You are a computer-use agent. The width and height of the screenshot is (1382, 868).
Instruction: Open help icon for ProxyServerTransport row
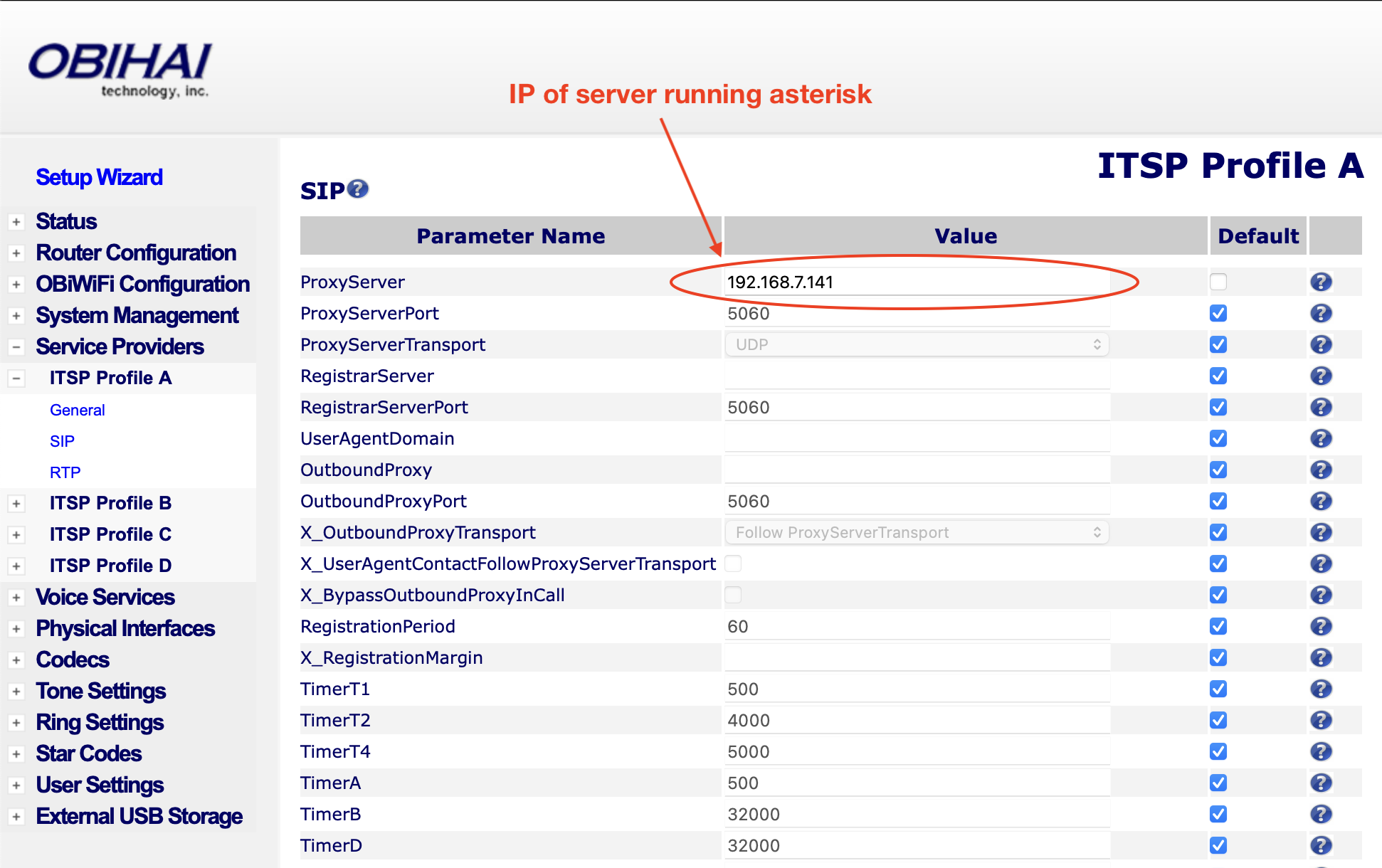[x=1321, y=344]
